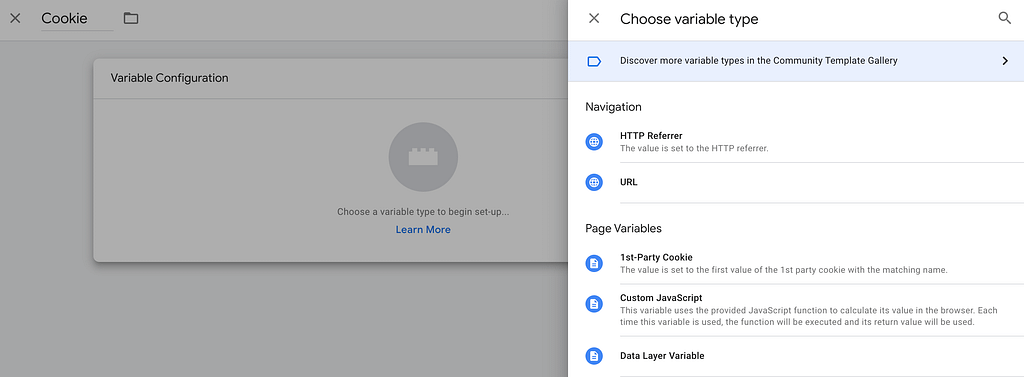Click the folder icon next to Cookie
Image resolution: width=1024 pixels, height=377 pixels.
point(131,18)
